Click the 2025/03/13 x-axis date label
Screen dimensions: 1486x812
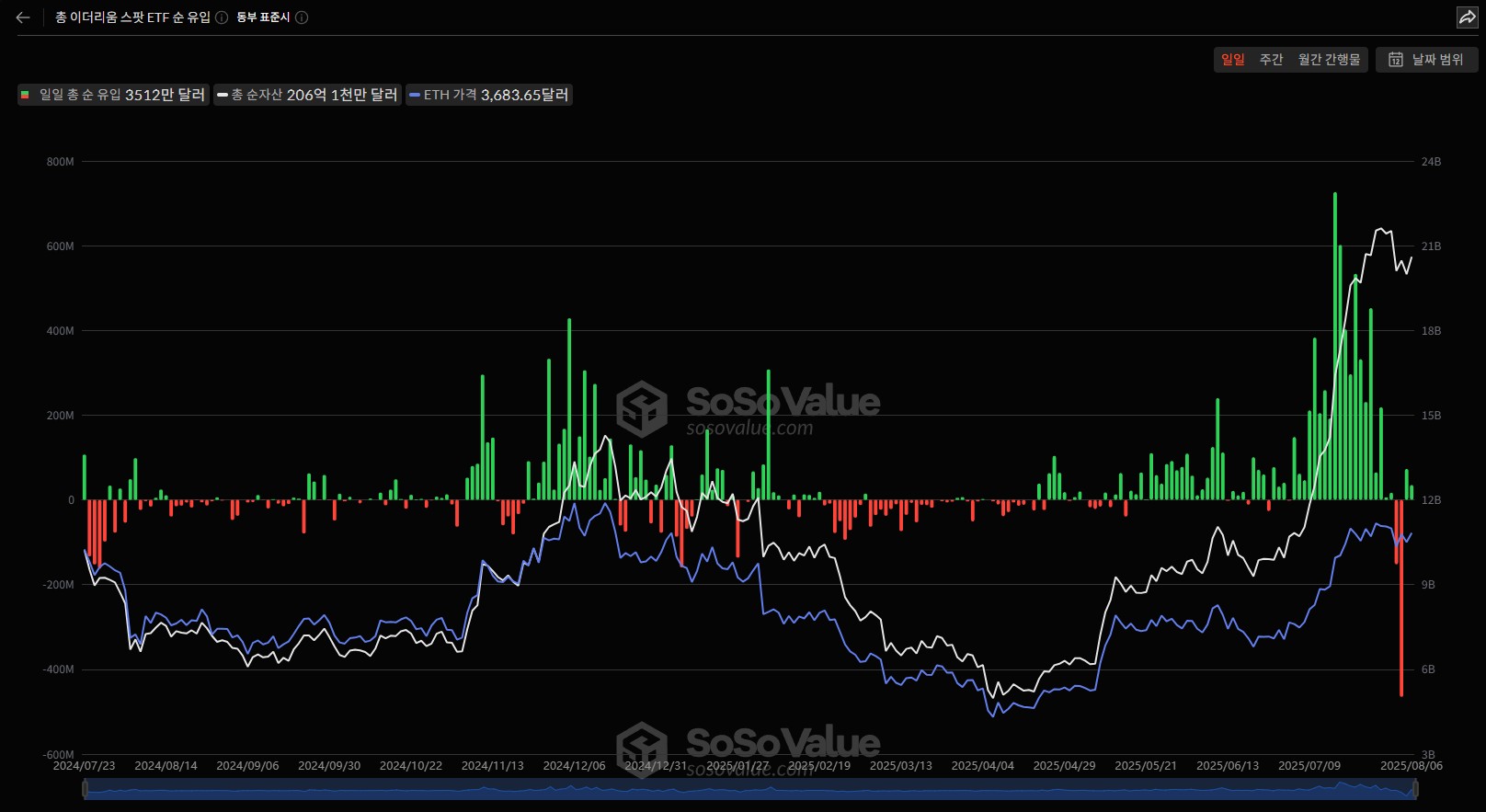(901, 766)
